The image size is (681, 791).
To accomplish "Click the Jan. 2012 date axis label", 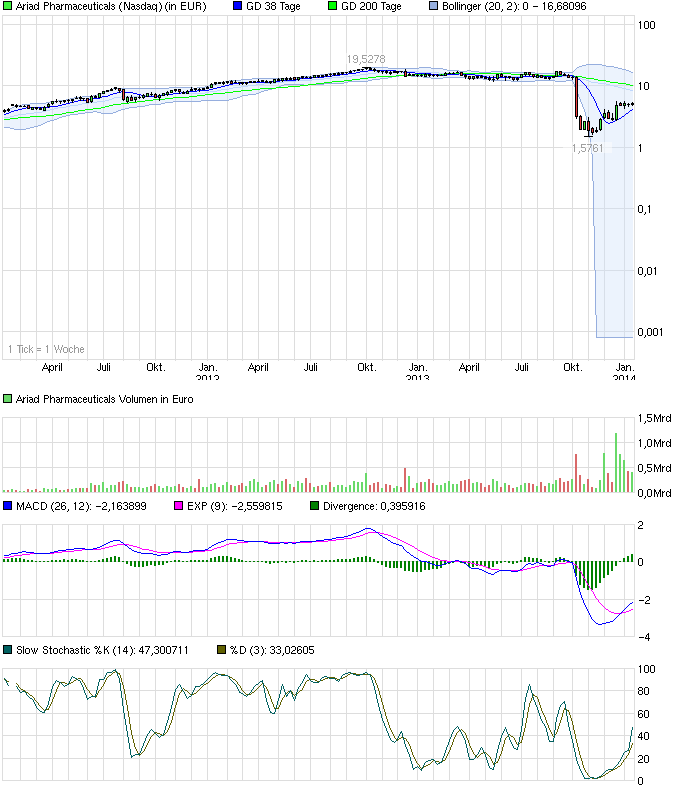I will [x=207, y=373].
